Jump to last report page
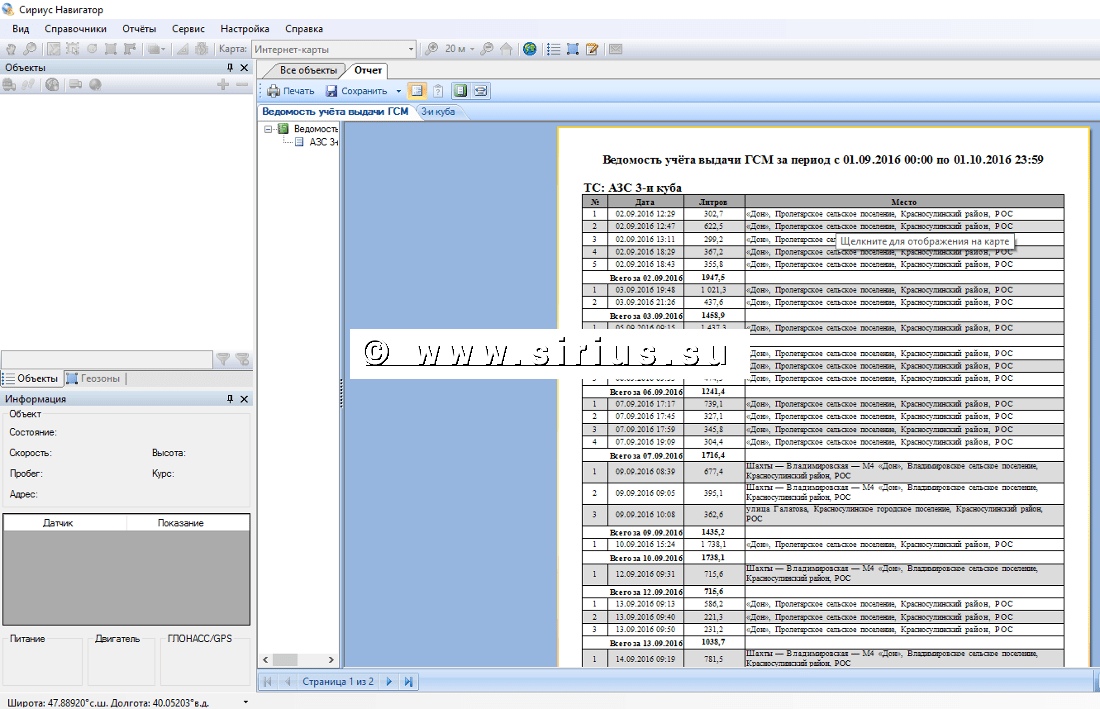Screen dimensions: 1100x709 (x=408, y=682)
